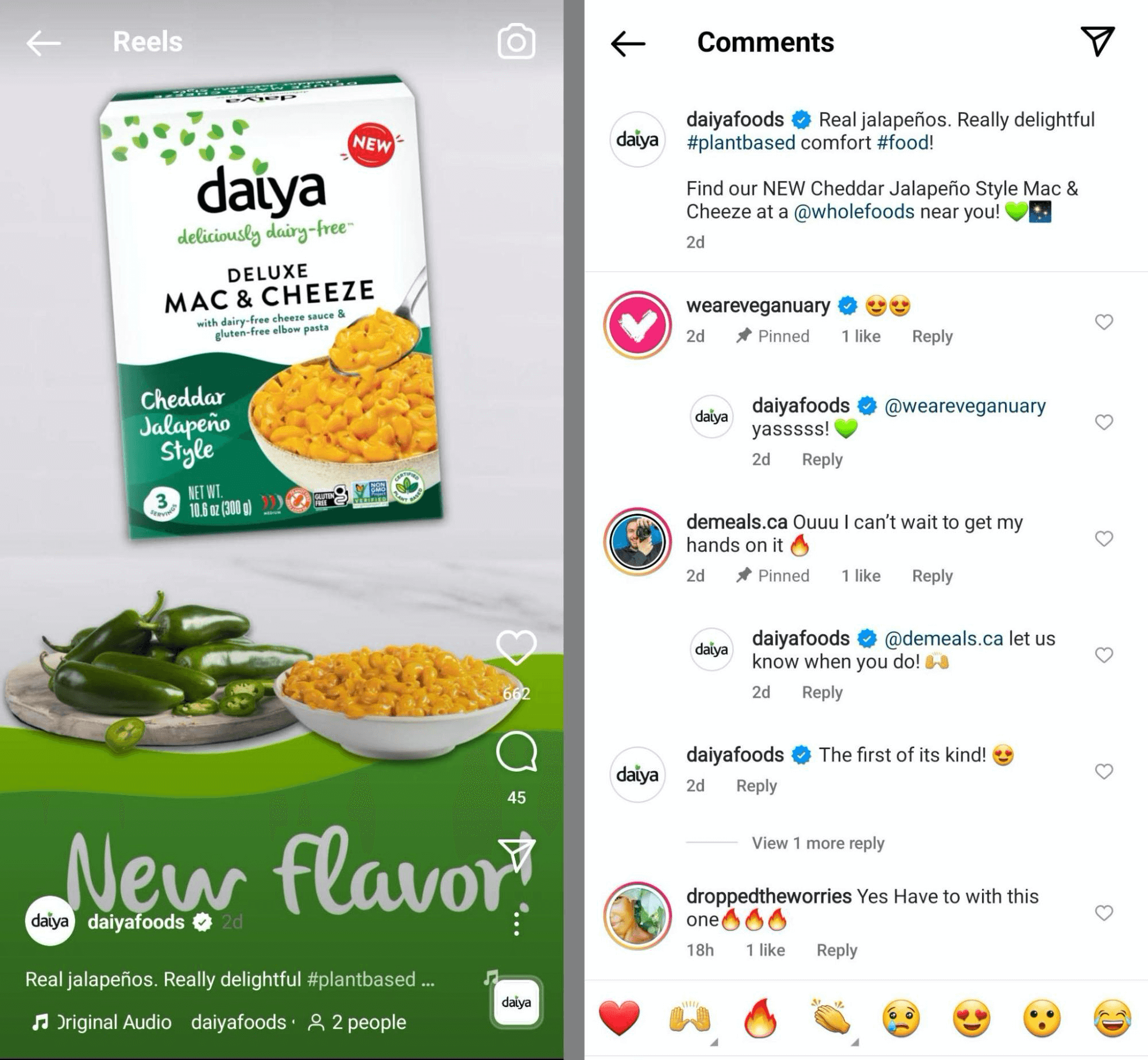Share the reel via paper plane icon
This screenshot has width=1148, height=1060.
[x=517, y=854]
